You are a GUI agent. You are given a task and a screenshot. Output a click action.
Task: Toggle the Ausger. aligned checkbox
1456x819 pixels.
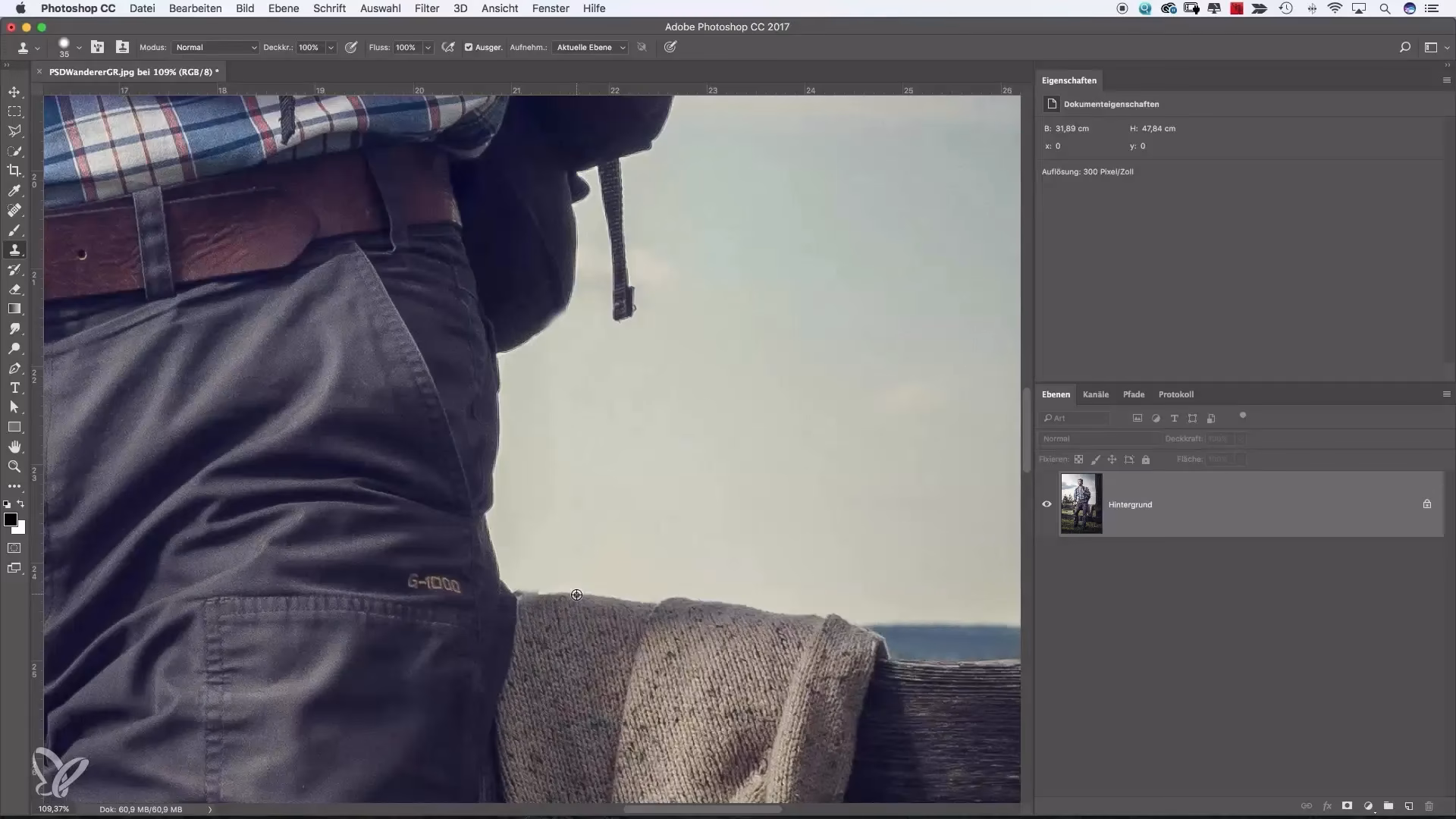469,47
